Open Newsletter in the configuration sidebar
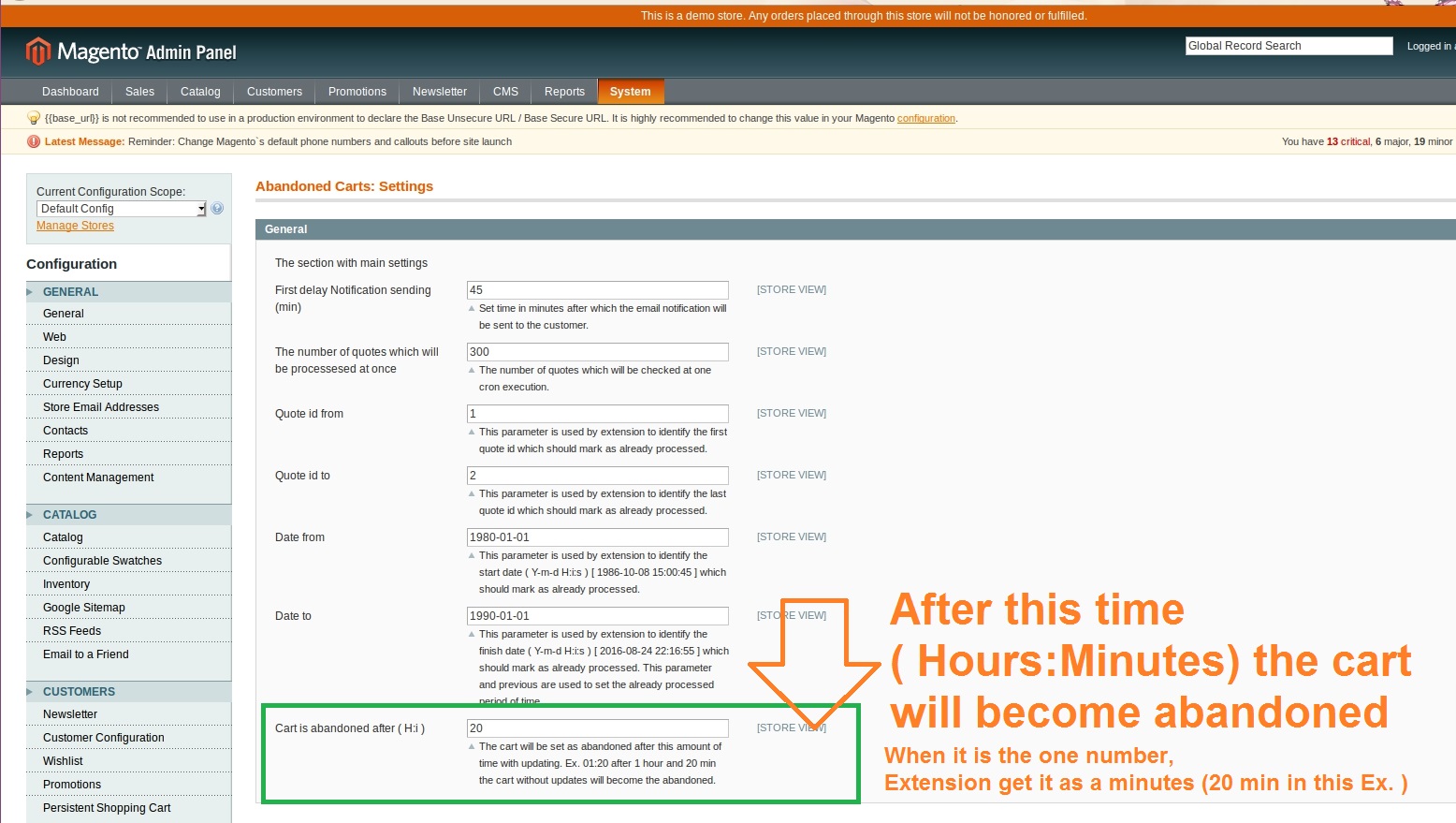This screenshot has height=823, width=1456. coord(70,714)
